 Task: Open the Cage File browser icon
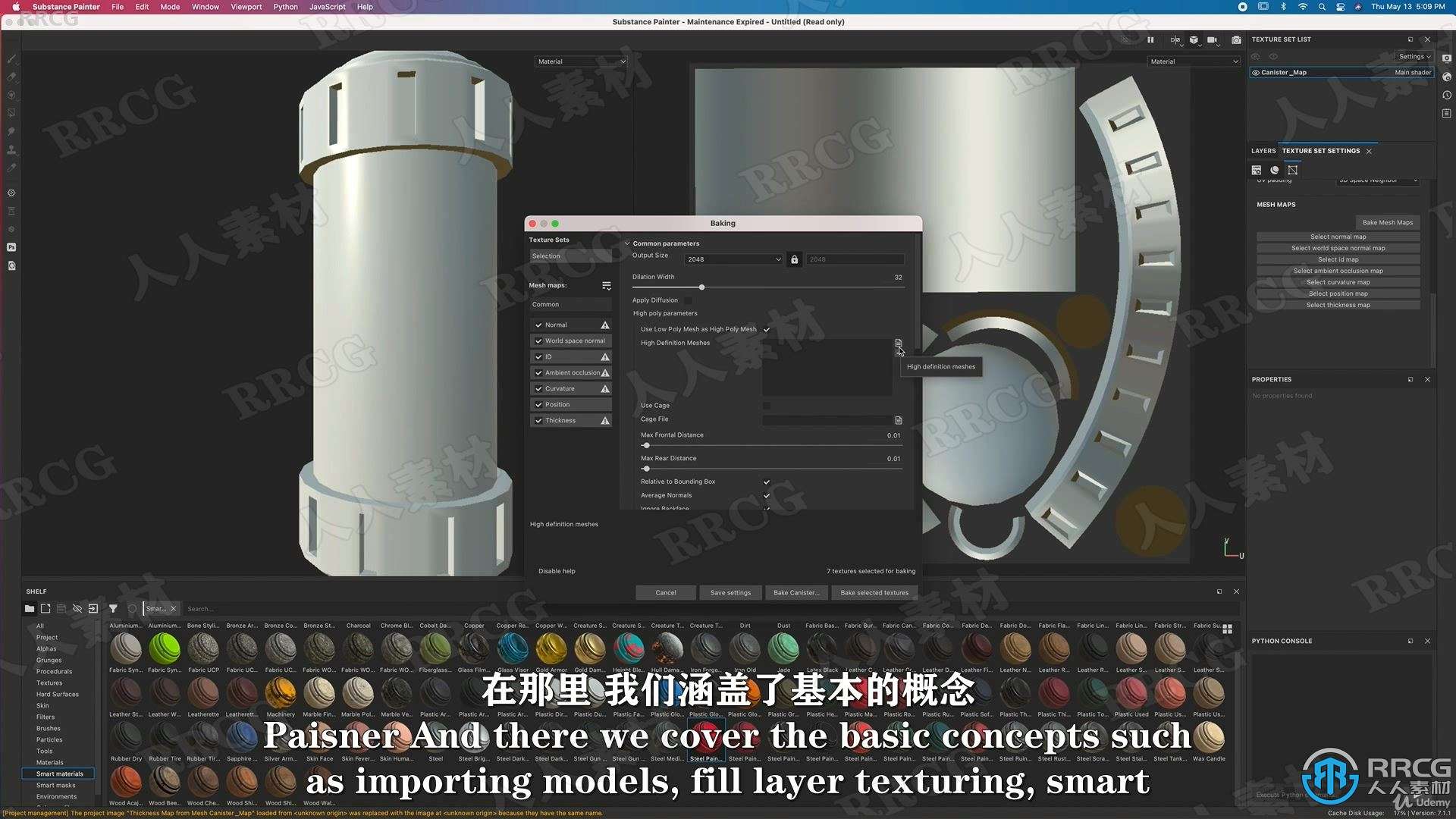[x=899, y=419]
